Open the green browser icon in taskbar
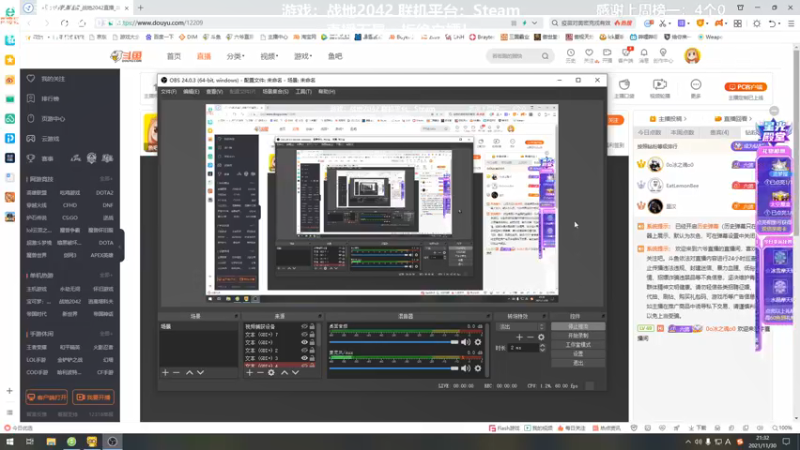 pyautogui.click(x=71, y=441)
